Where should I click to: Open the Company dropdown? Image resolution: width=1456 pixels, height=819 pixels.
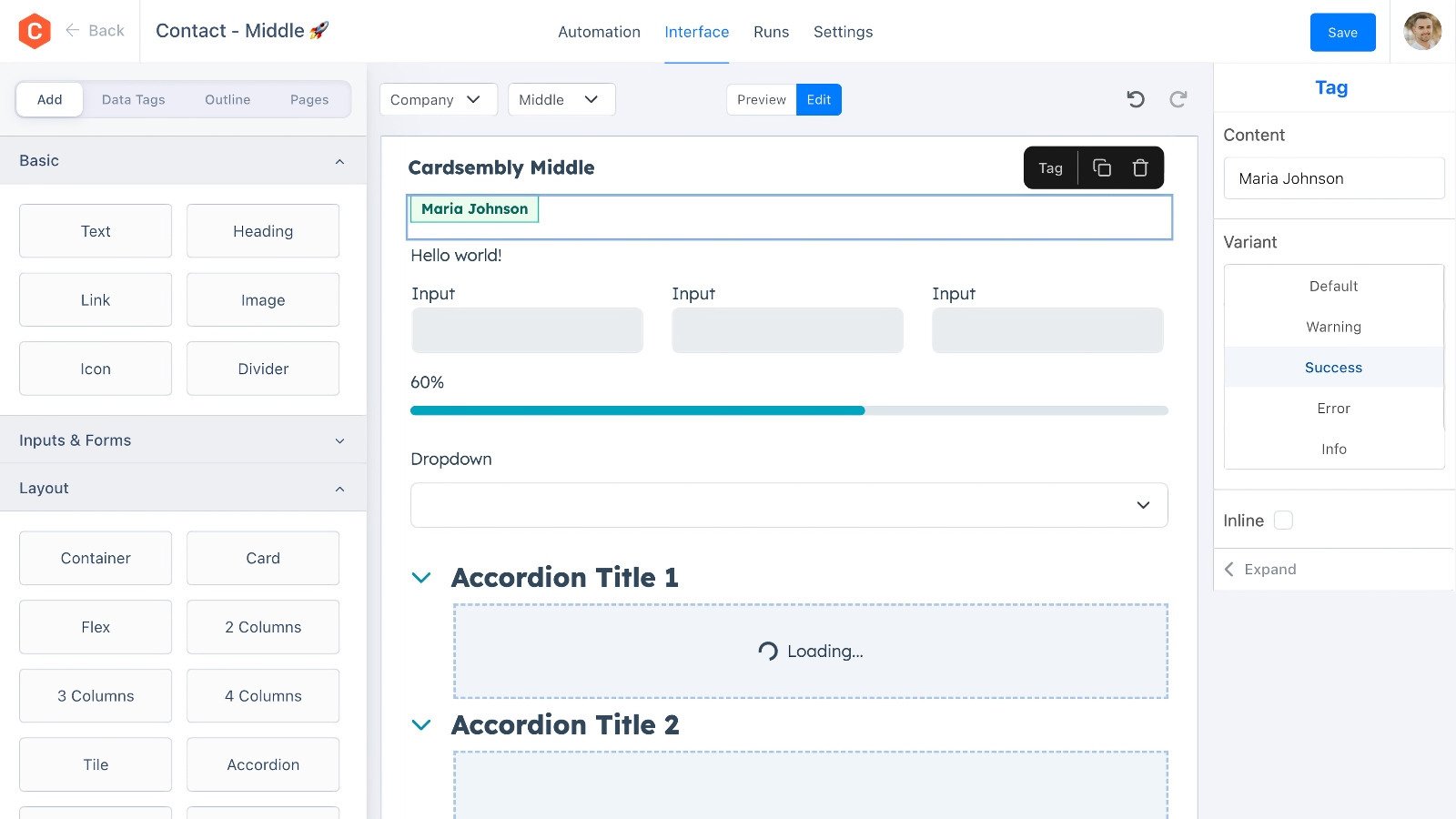tap(438, 100)
